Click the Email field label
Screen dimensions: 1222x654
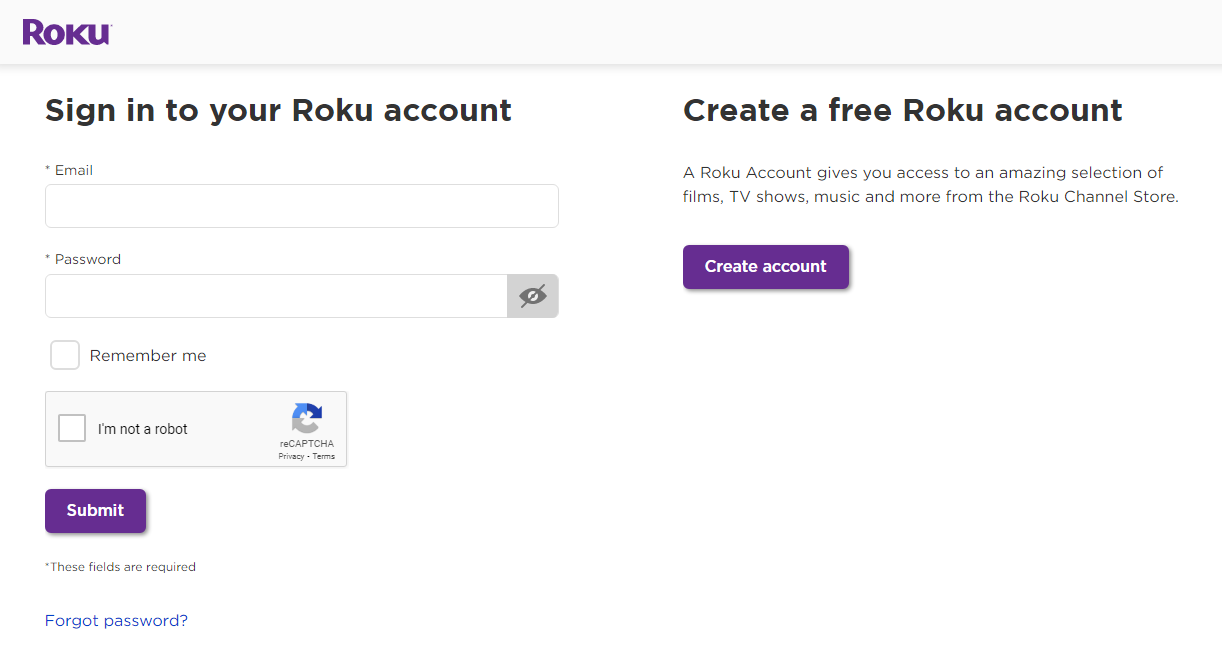(x=73, y=171)
